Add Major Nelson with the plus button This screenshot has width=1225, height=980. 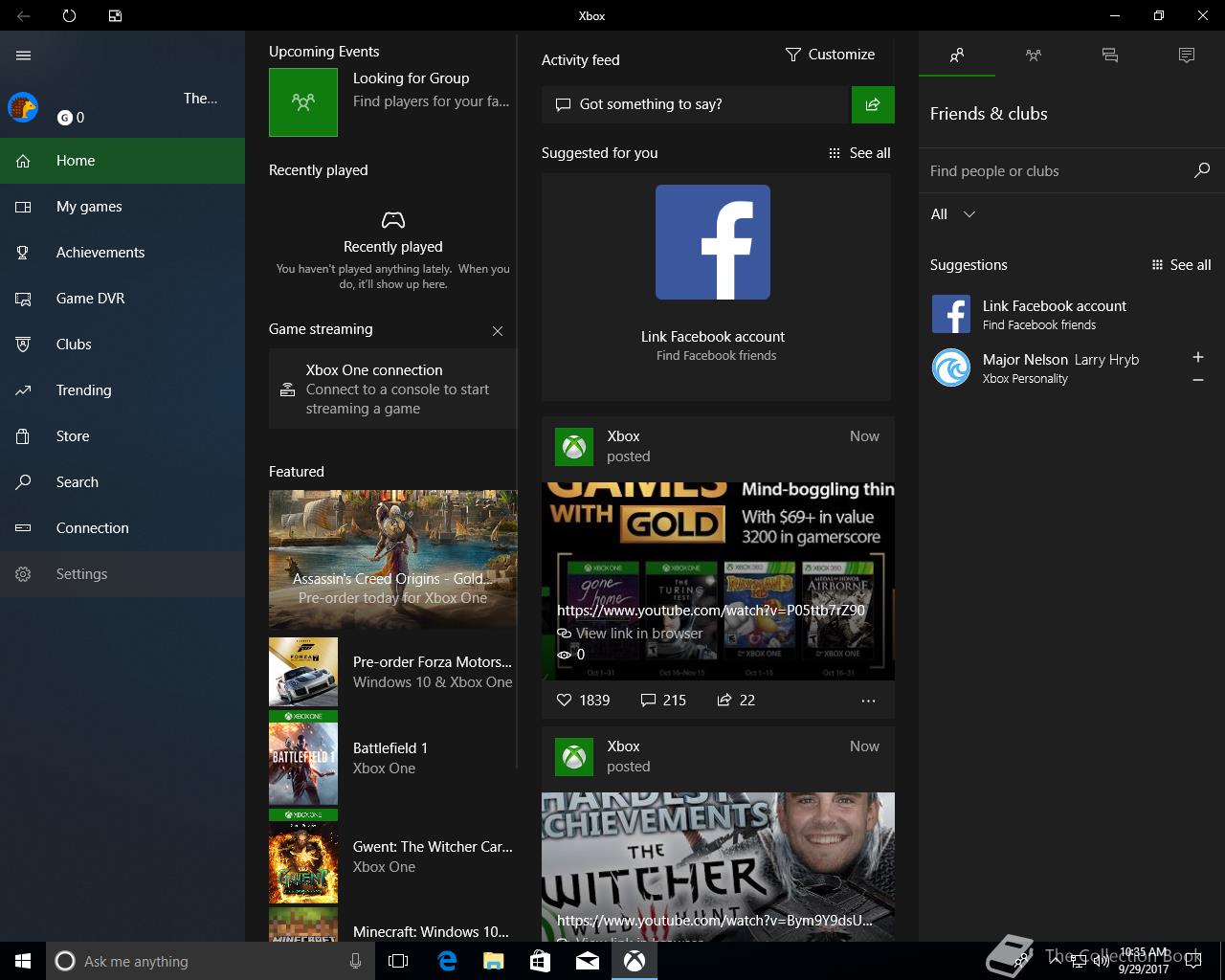[x=1197, y=357]
